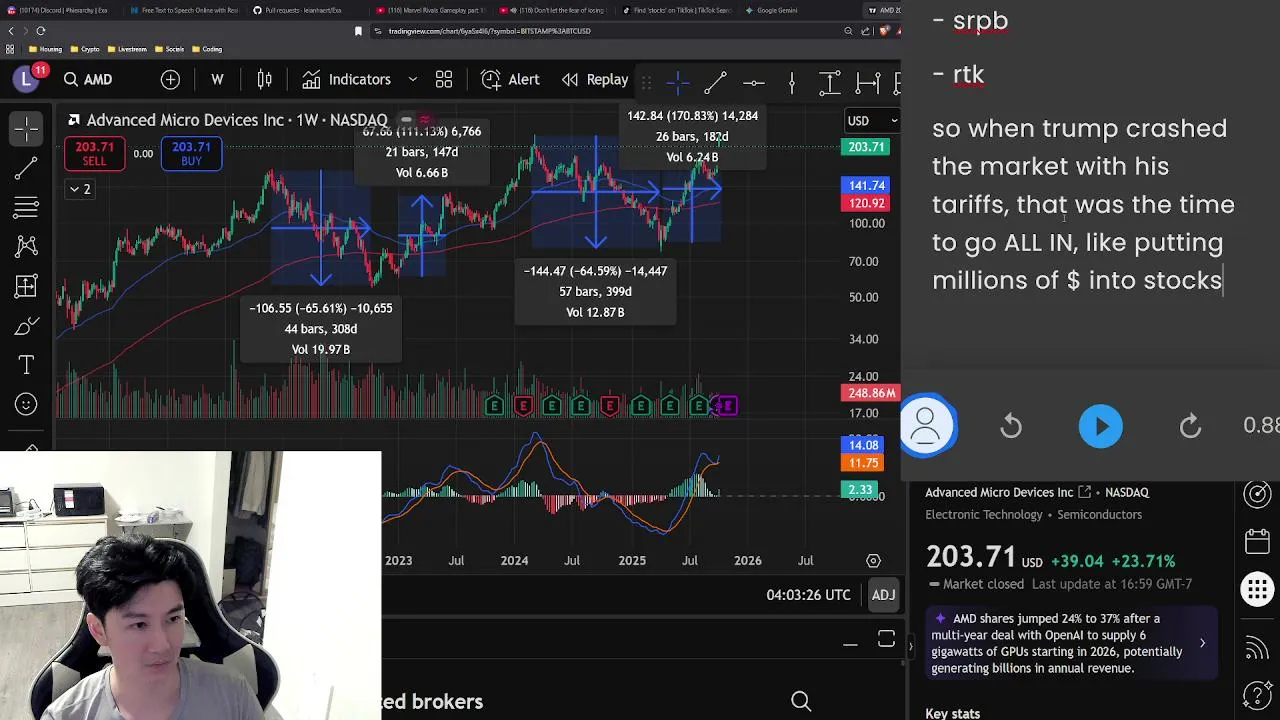This screenshot has width=1280, height=720.
Task: Click the purple earnings E marker
Action: [x=727, y=406]
